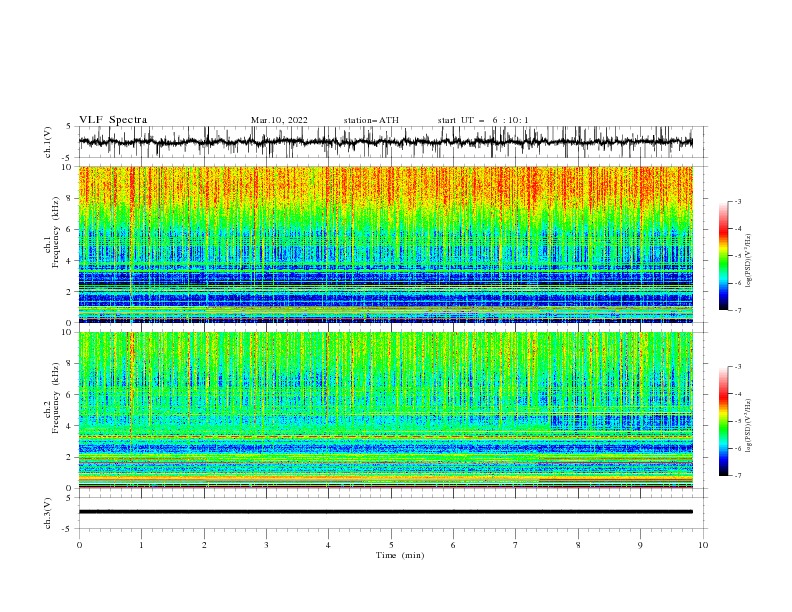This screenshot has width=792, height=612.
Task: Click the 'Time (min)' axis label
Action: coord(400,555)
